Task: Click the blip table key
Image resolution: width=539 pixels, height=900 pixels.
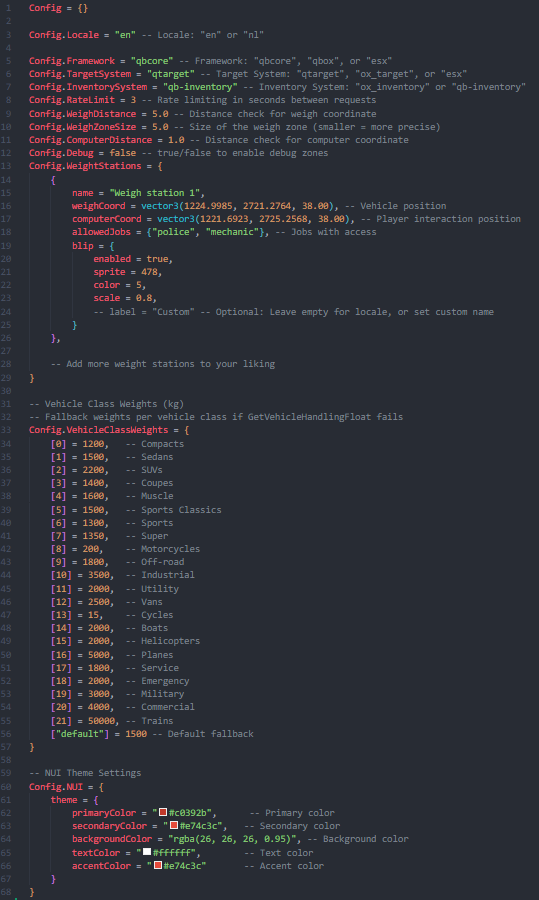Action: 82,246
